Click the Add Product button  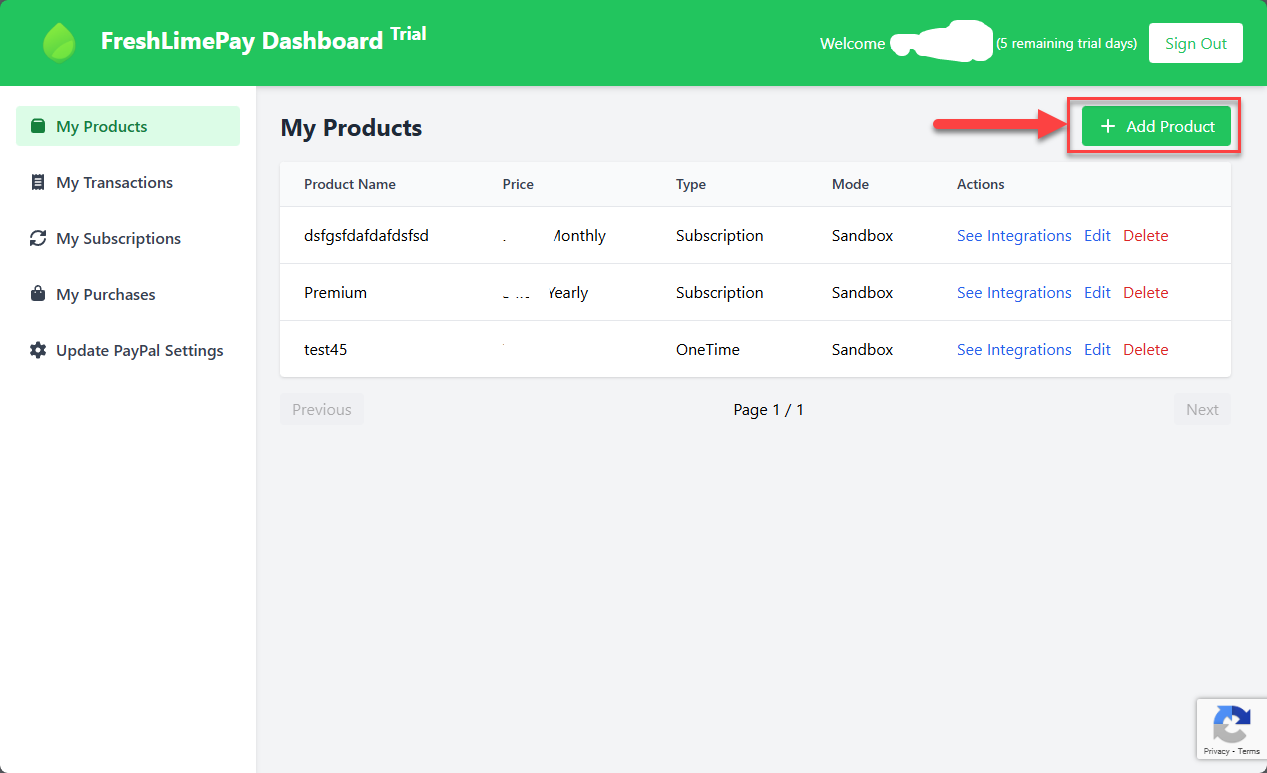(x=1156, y=126)
